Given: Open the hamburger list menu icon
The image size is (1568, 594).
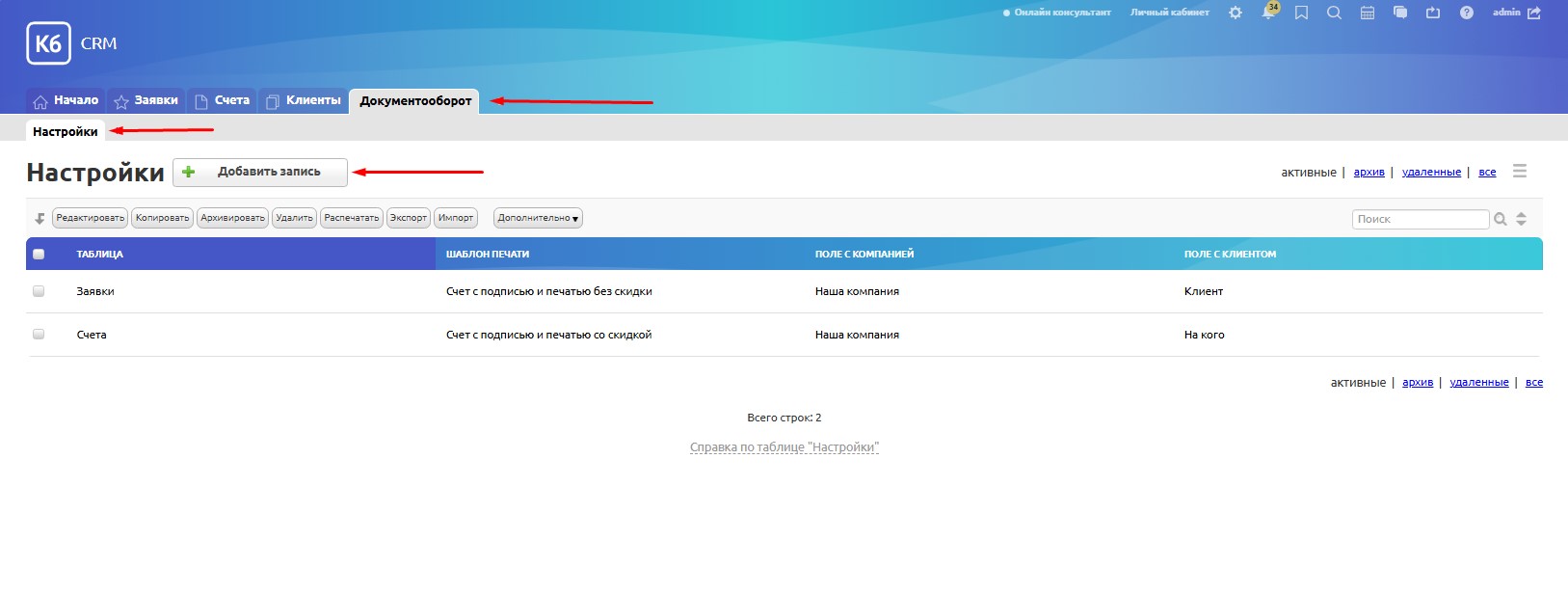Looking at the screenshot, I should 1520,171.
